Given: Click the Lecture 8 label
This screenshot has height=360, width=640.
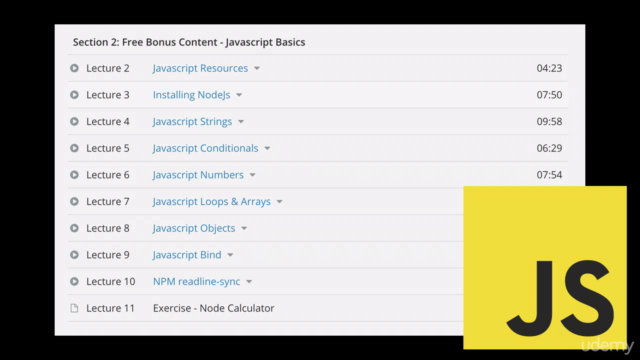Looking at the screenshot, I should pyautogui.click(x=108, y=228).
